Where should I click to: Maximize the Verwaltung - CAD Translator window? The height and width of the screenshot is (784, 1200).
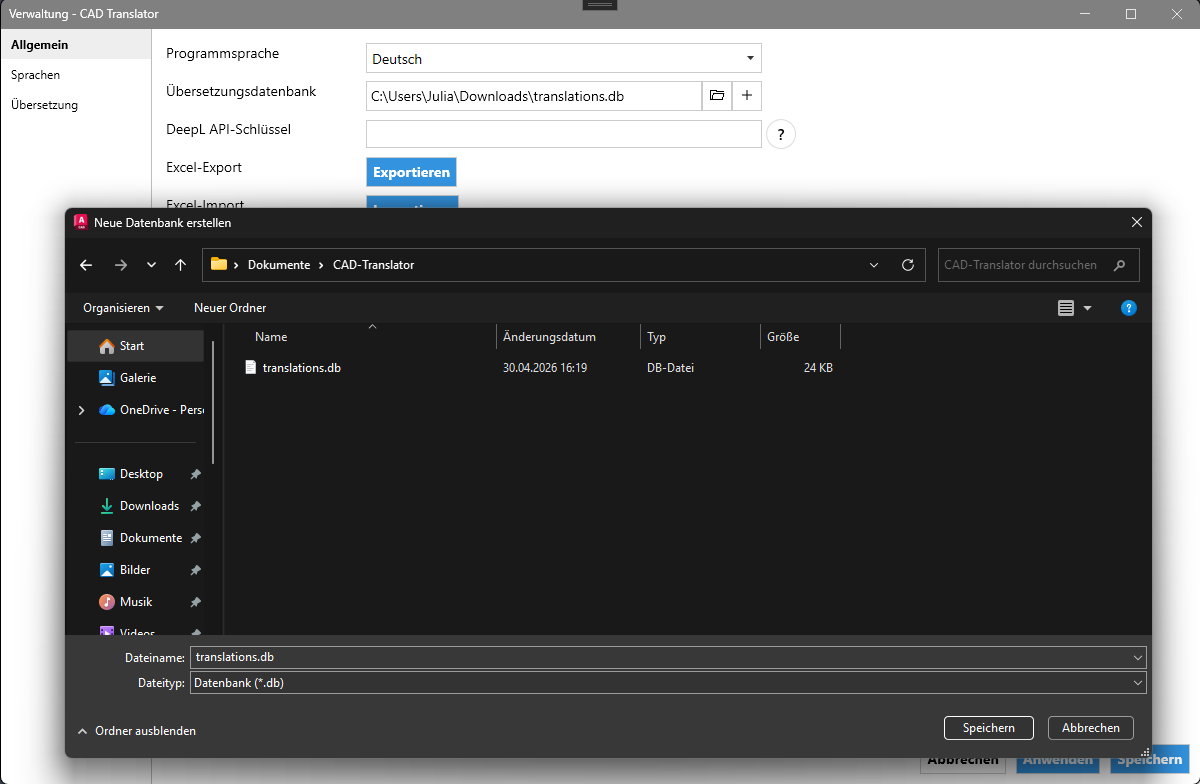[1131, 14]
